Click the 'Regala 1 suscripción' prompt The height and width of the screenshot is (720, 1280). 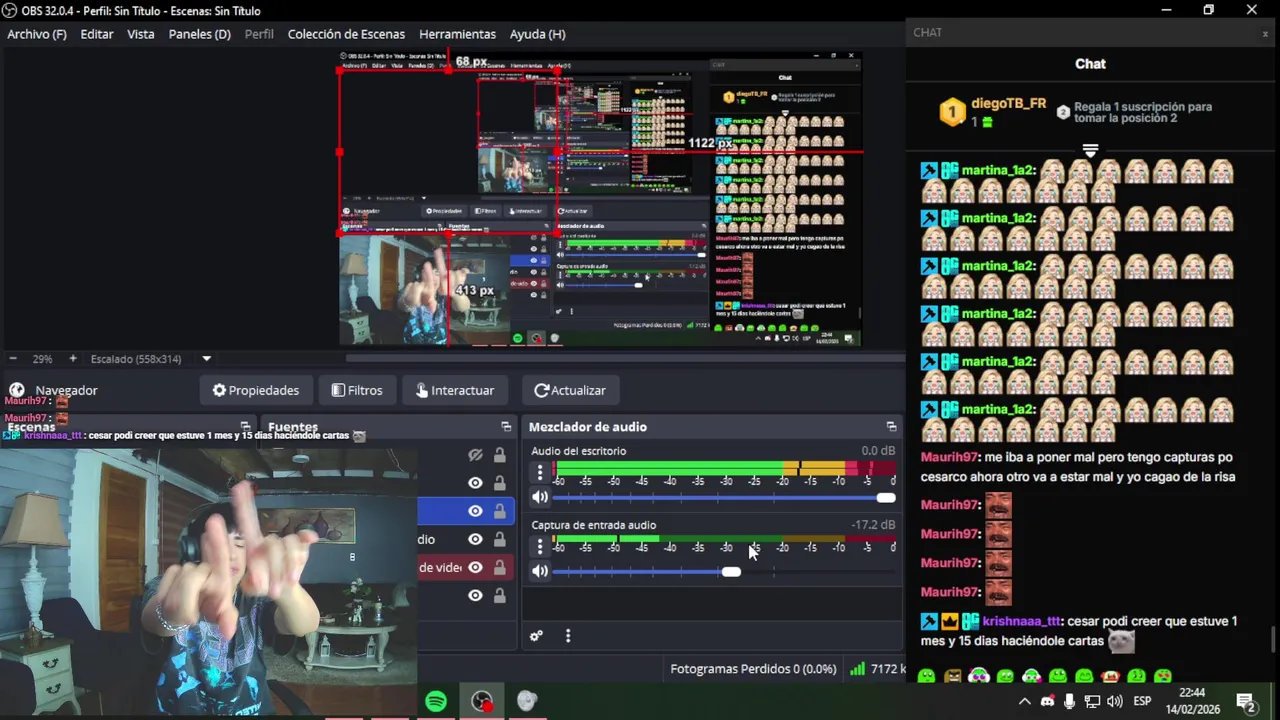1142,112
